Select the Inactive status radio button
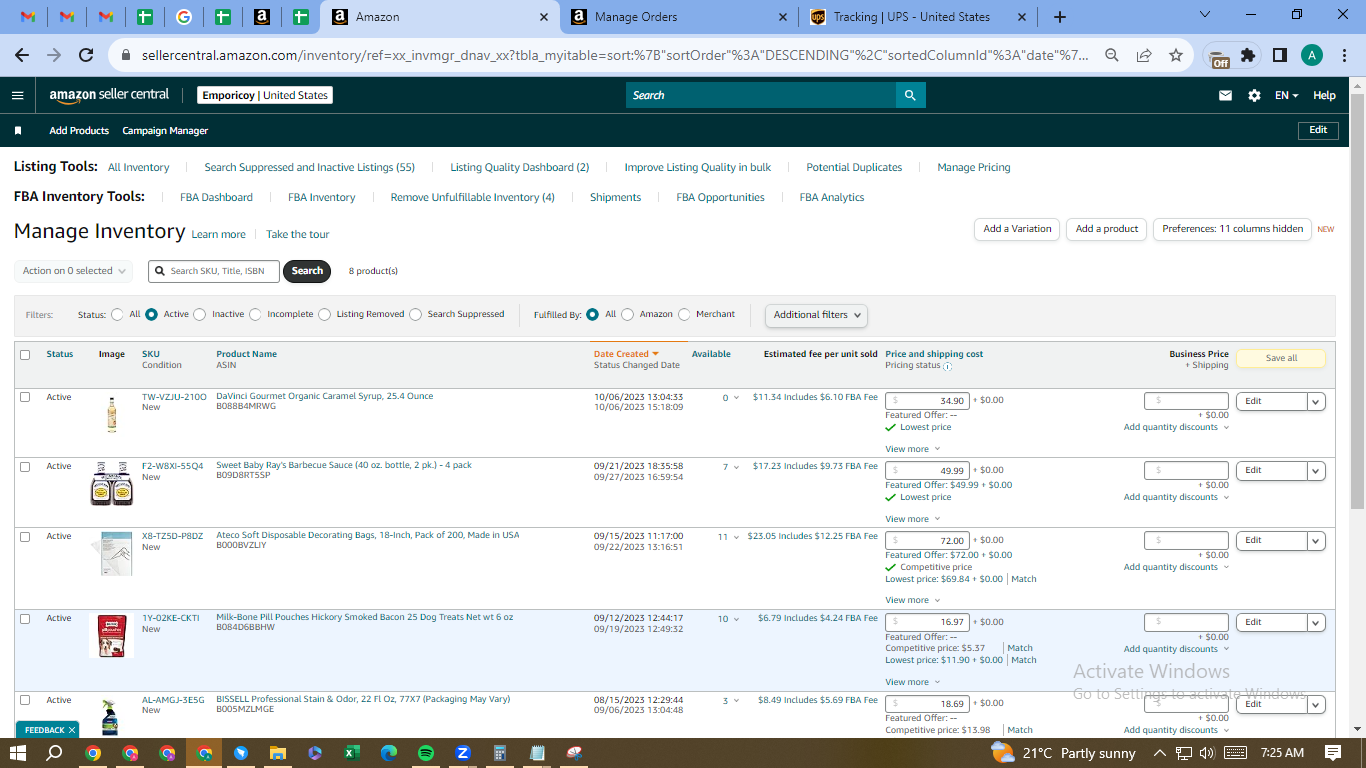This screenshot has width=1366, height=768. [200, 314]
